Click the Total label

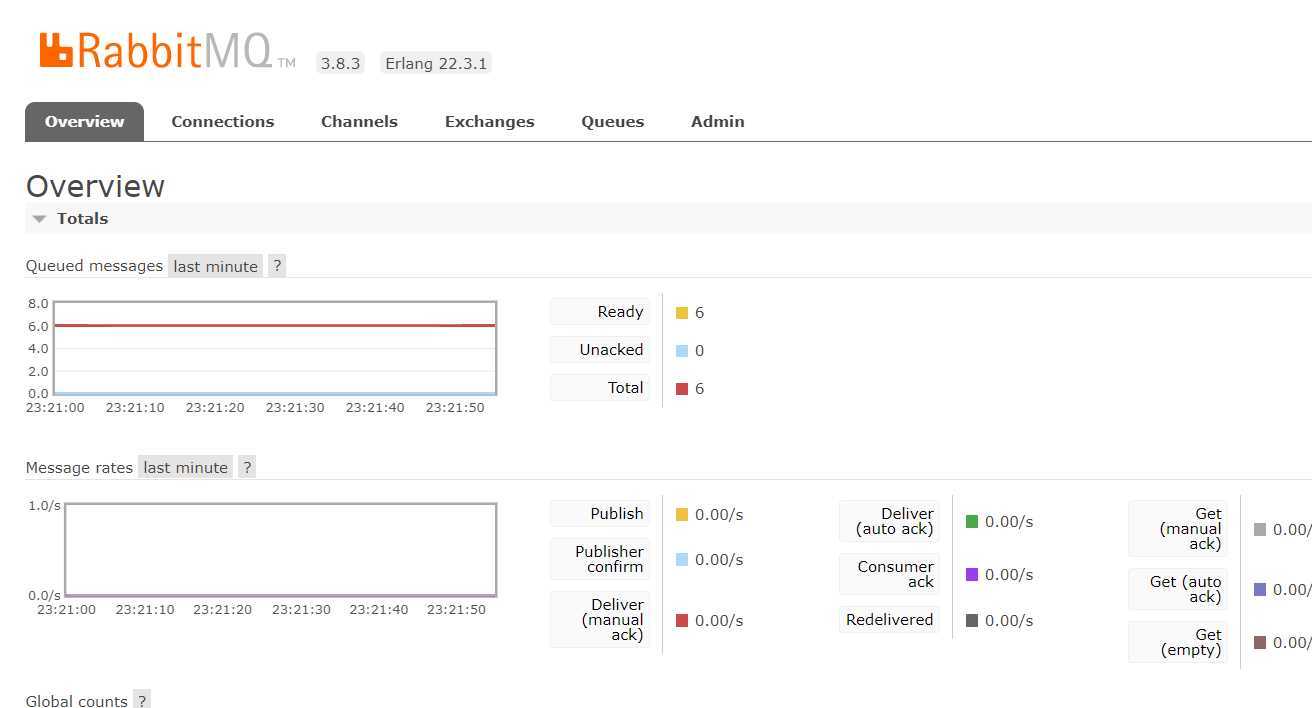600,388
